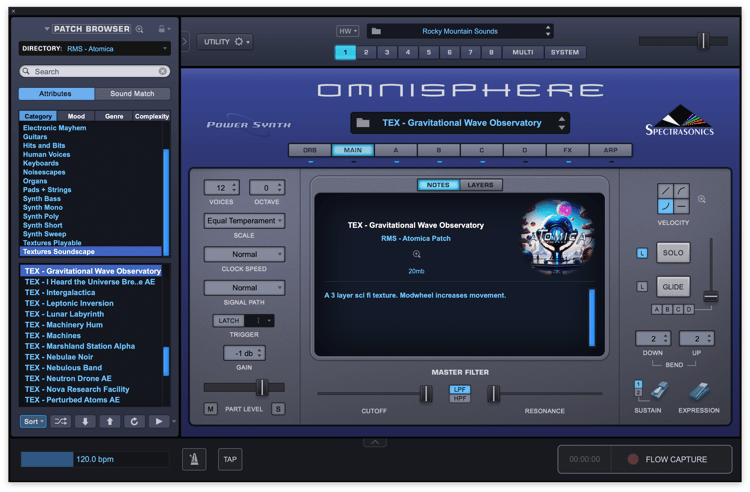750x492 pixels.
Task: Open the Directory RMS - Atomica dropdown
Action: point(95,49)
